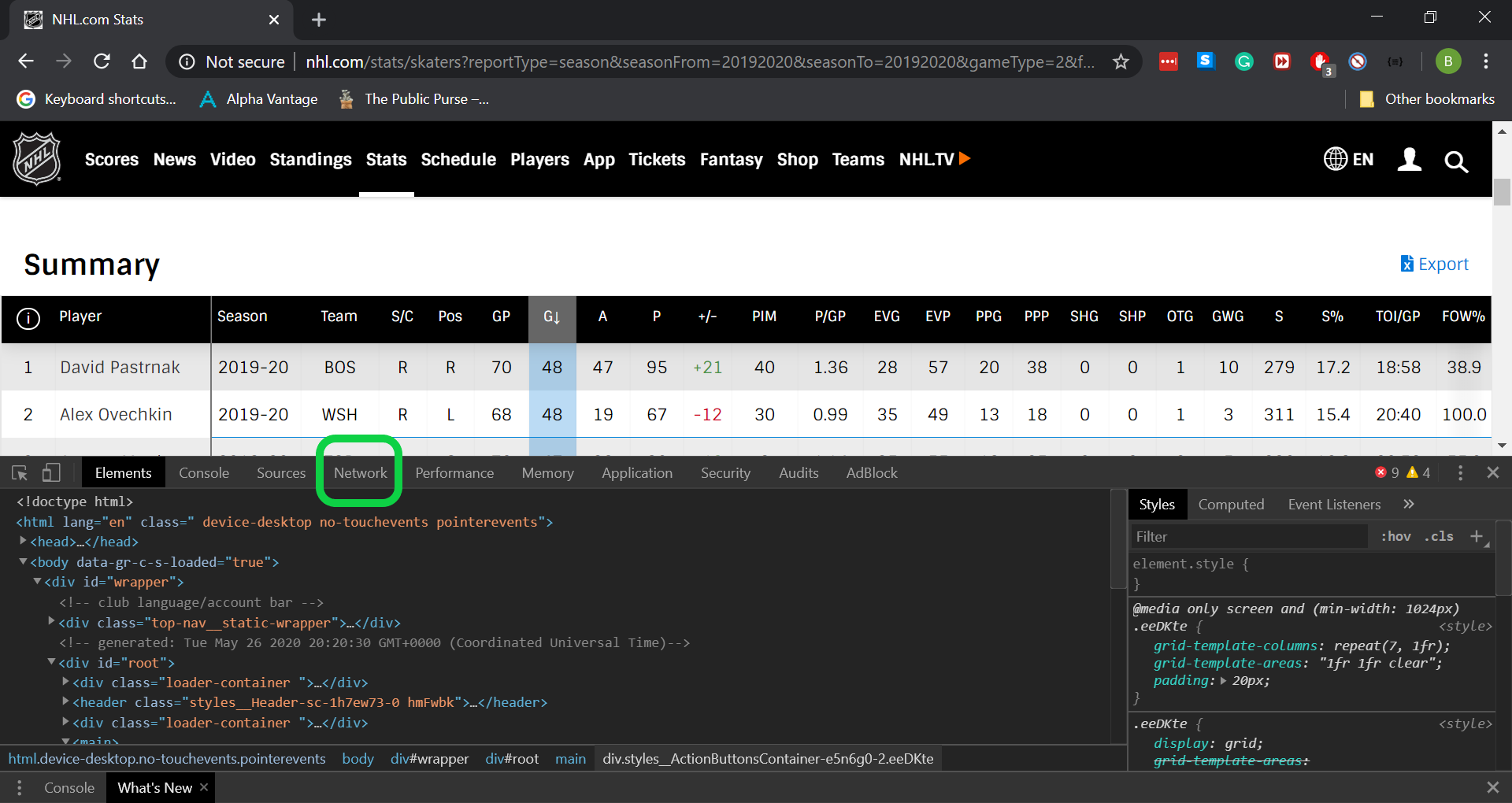Switch to the Network tab
Screen dimensions: 1512x803
click(x=361, y=473)
